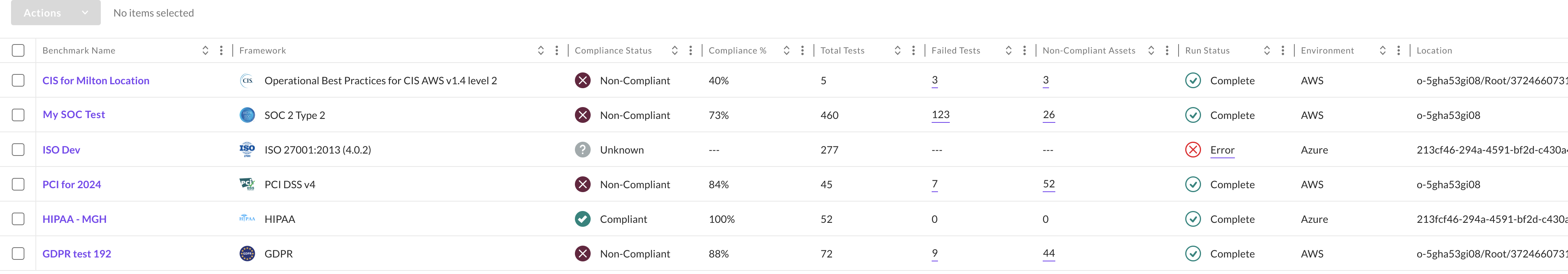Sort by the Compliance % column arrows
1568x274 pixels.
[786, 50]
